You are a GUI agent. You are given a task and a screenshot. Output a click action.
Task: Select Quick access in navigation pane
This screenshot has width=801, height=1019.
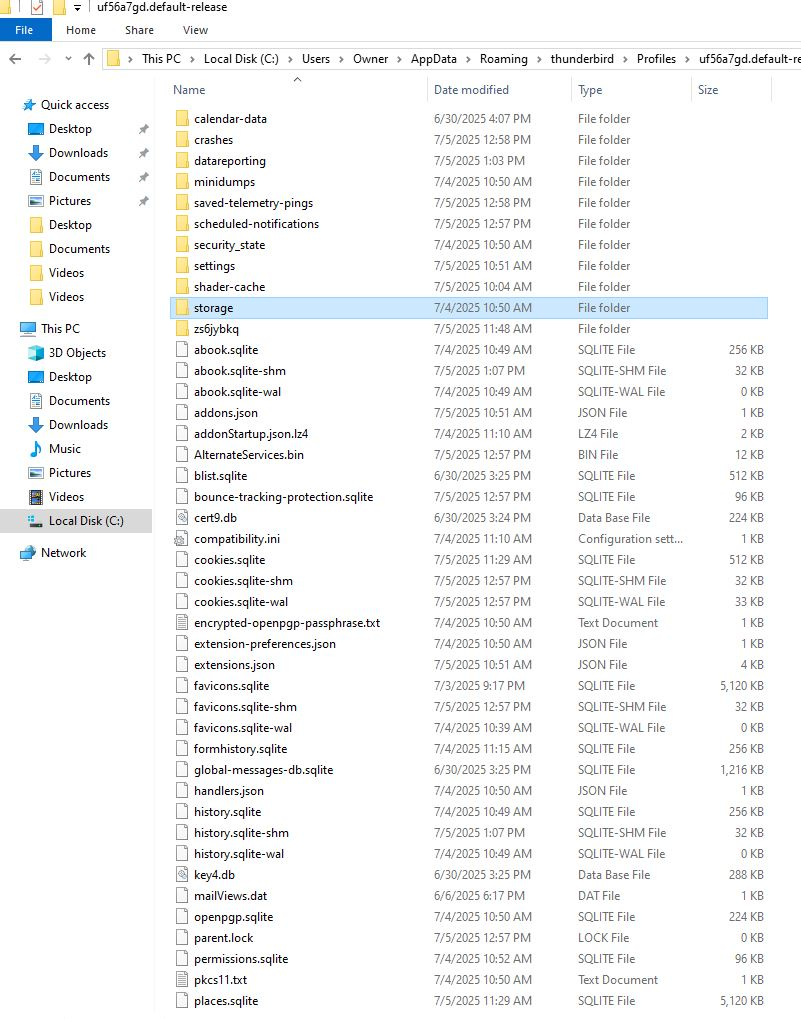75,105
